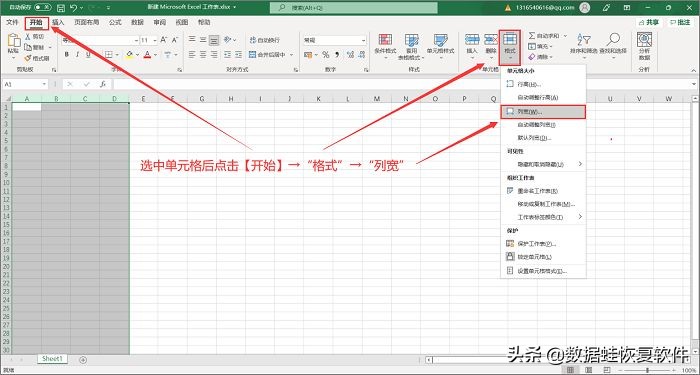
Task: Click the Format (格式) ribbon button
Action: pos(510,47)
